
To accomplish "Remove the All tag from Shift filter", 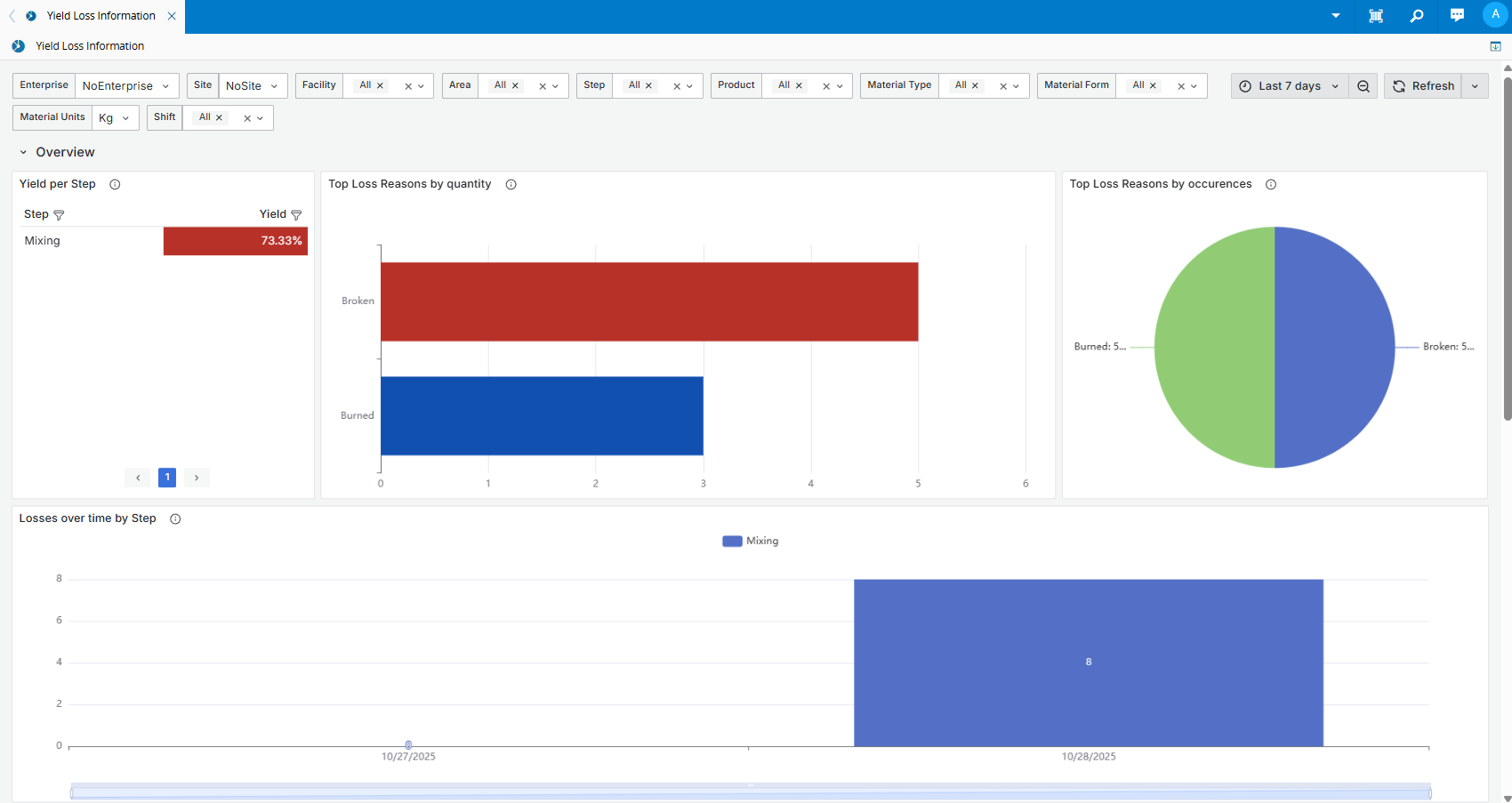I will [x=219, y=118].
